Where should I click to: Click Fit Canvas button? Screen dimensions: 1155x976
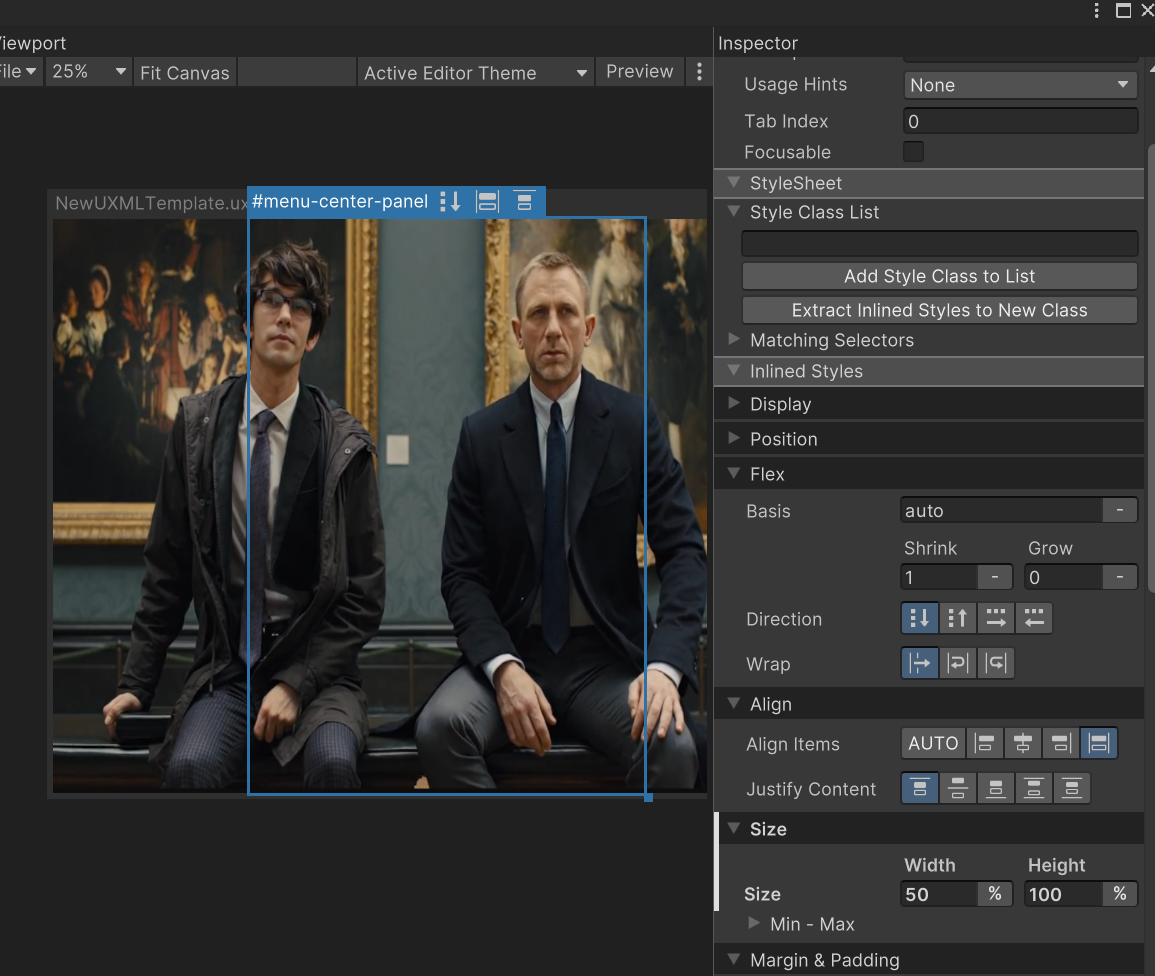click(185, 72)
